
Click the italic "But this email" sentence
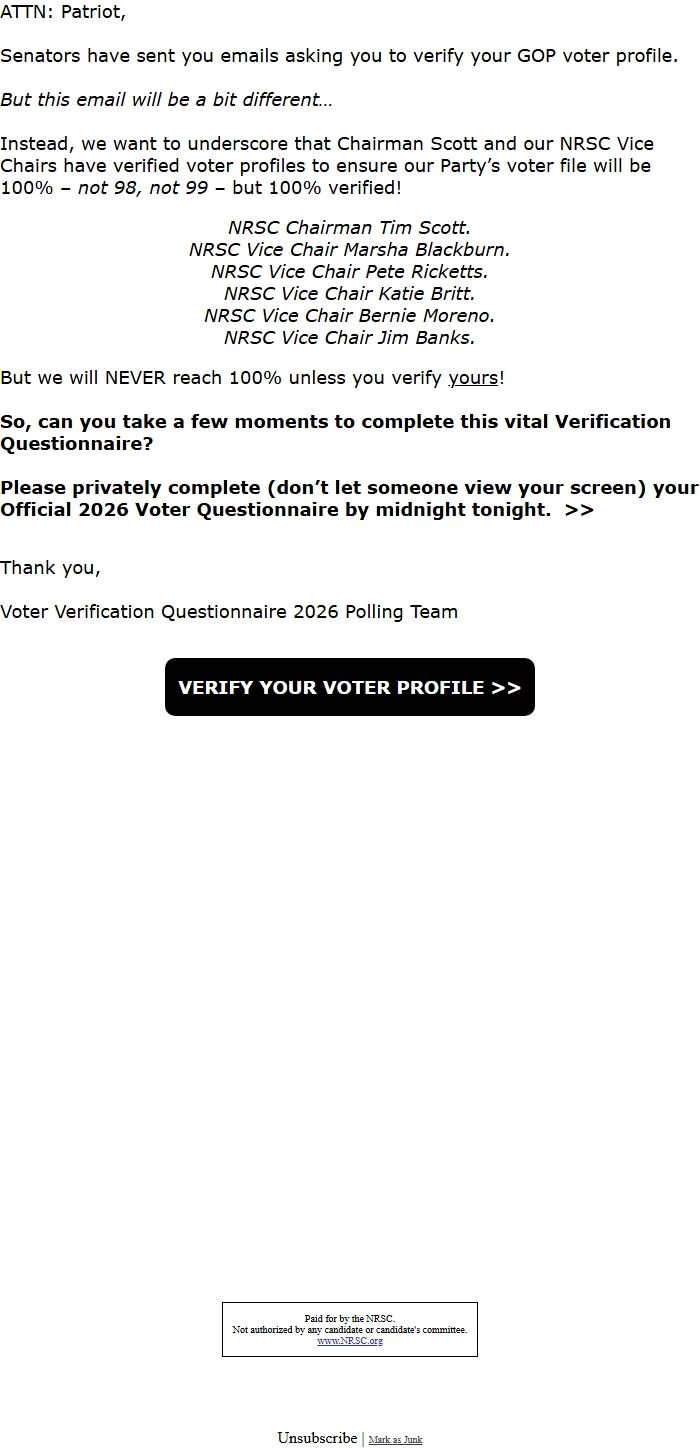tap(166, 100)
